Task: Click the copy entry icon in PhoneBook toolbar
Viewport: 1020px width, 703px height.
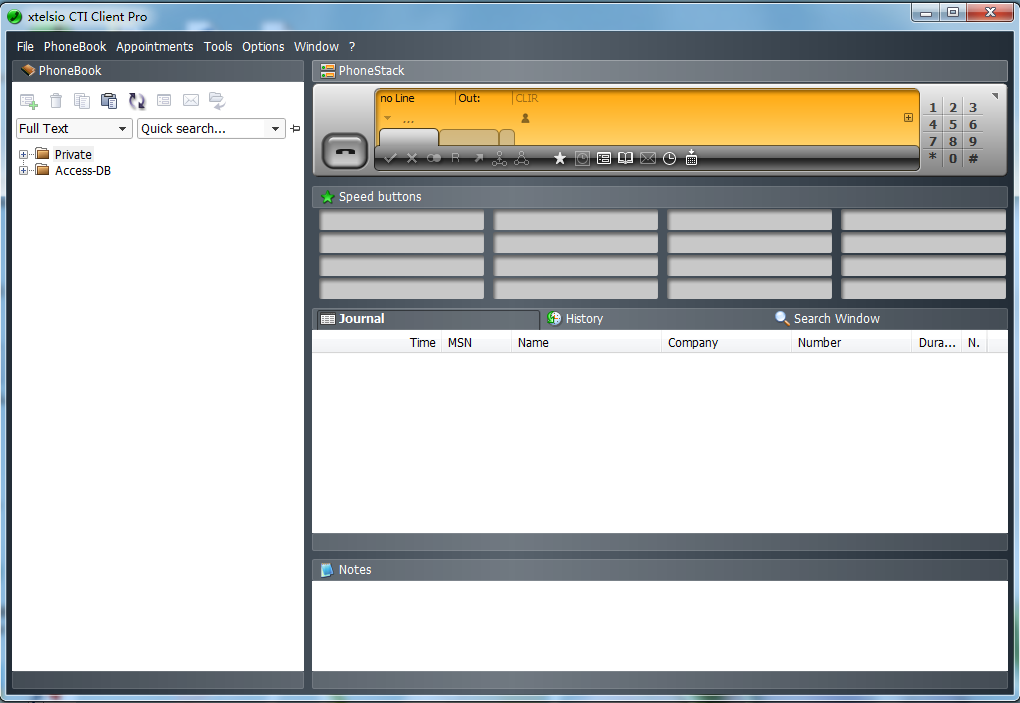Action: point(82,101)
